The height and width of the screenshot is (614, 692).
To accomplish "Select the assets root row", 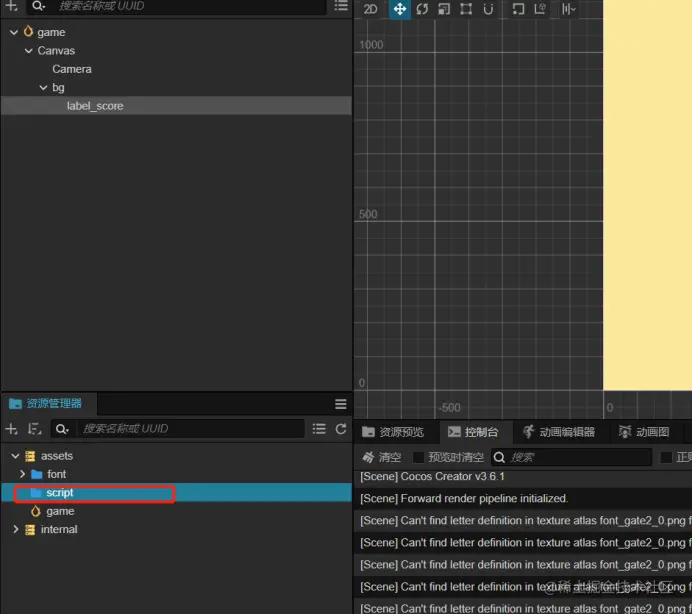I will pos(57,456).
